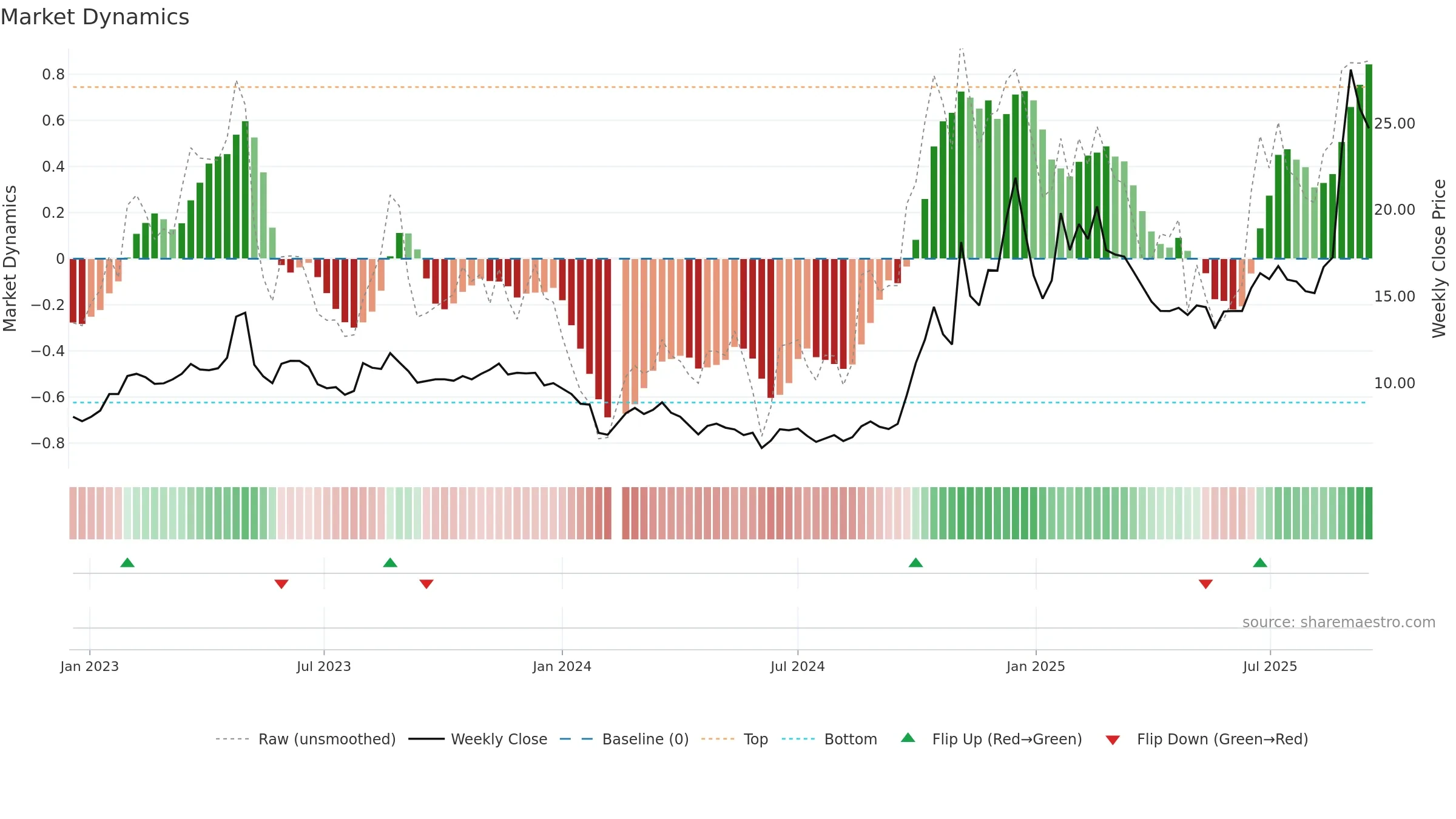The height and width of the screenshot is (819, 1456).
Task: Click the Market Dynamics chart title
Action: pos(95,17)
